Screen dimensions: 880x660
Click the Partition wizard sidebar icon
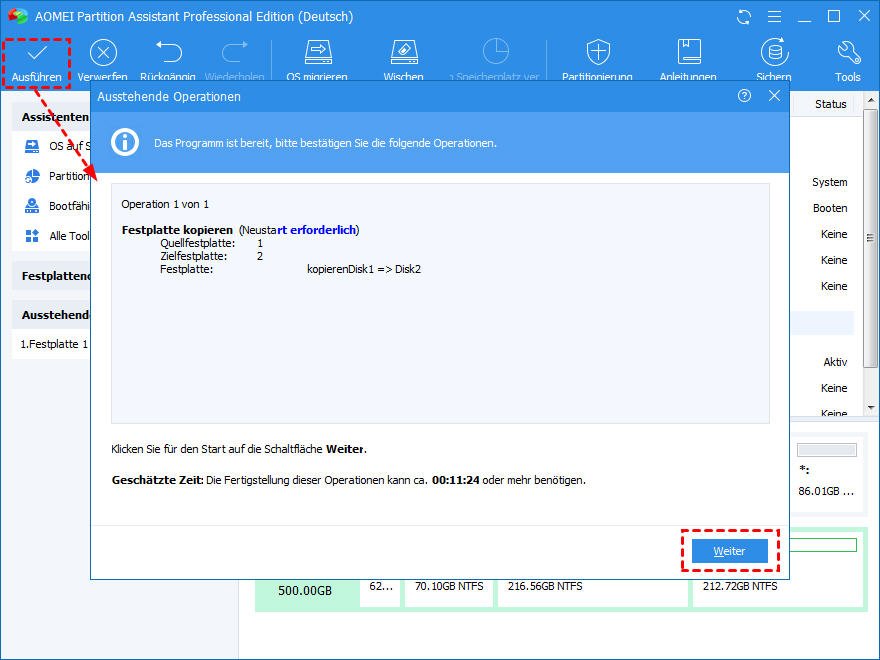pos(32,176)
